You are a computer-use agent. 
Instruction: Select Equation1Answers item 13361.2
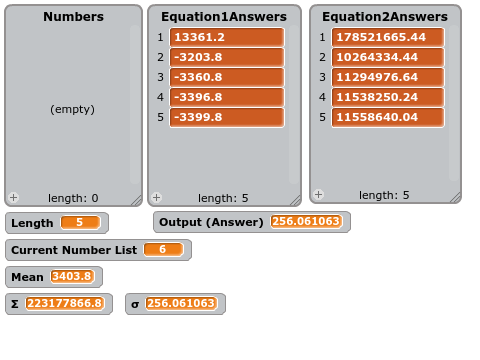click(227, 37)
